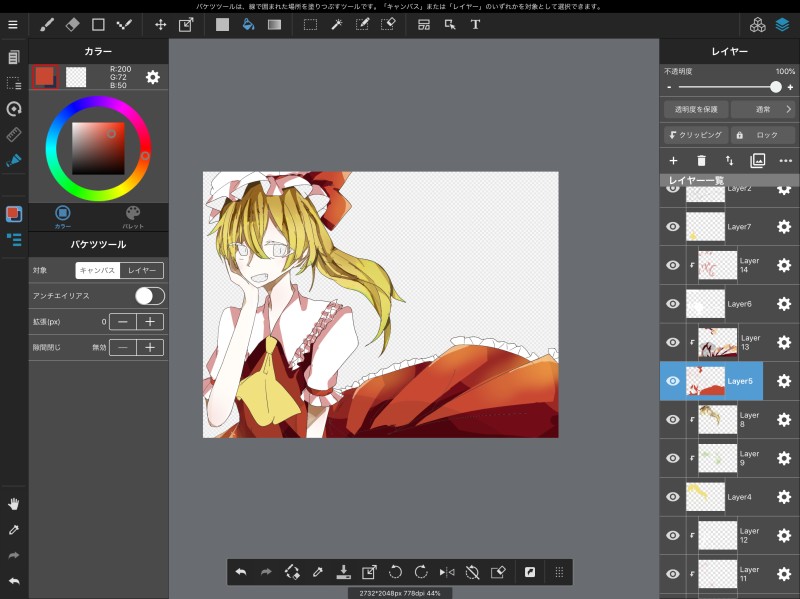Hide Layer 13 with its eye icon

pos(673,342)
